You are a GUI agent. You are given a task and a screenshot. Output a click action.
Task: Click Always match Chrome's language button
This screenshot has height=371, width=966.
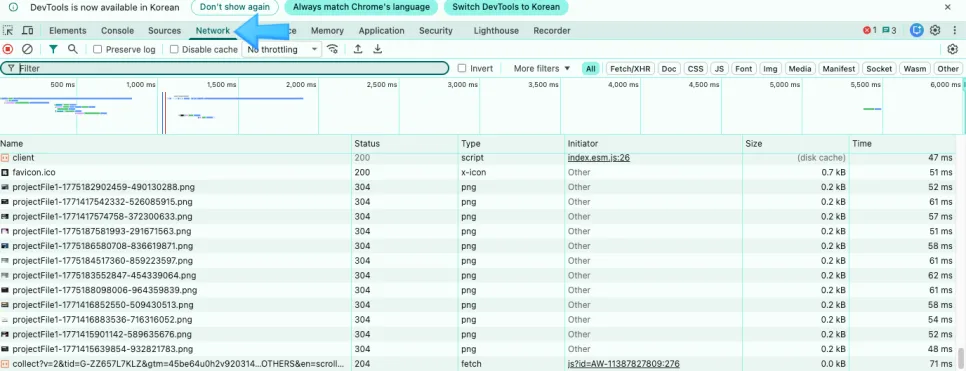pyautogui.click(x=361, y=7)
